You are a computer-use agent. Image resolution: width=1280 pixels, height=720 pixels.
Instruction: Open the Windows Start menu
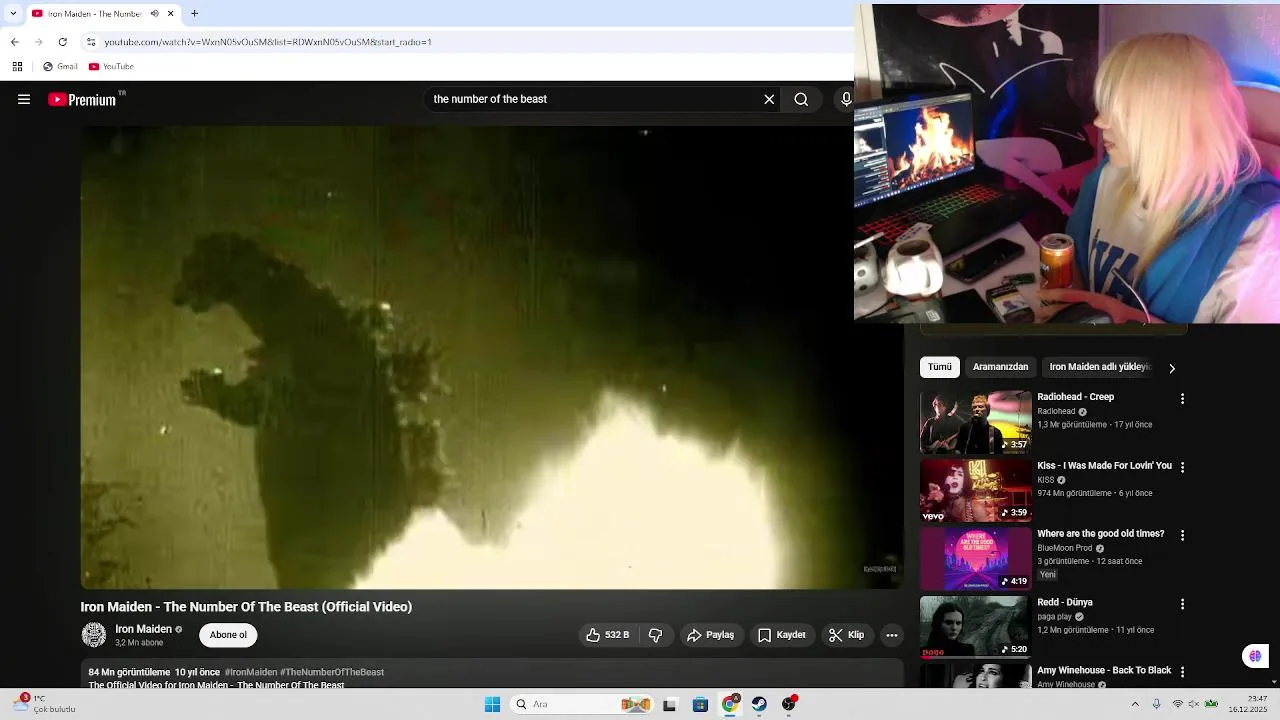click(492, 704)
